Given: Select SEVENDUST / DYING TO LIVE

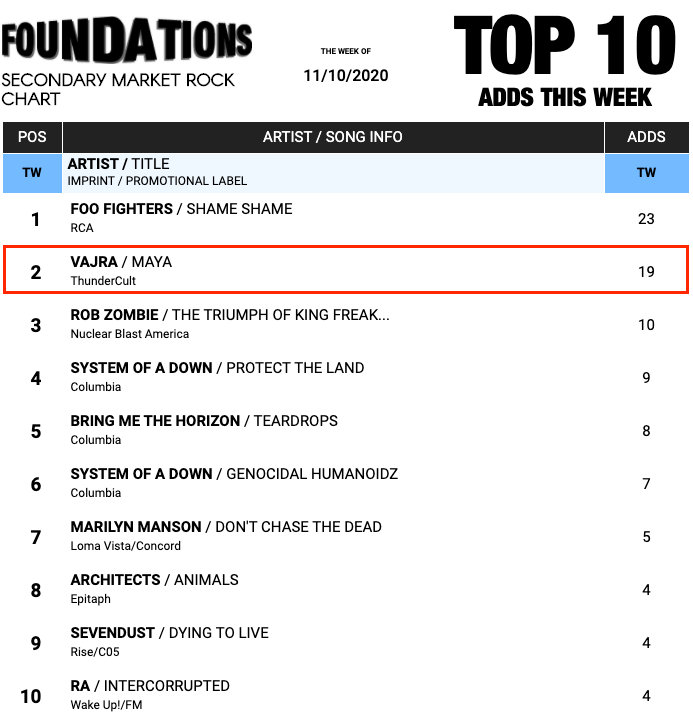Looking at the screenshot, I should point(169,633).
